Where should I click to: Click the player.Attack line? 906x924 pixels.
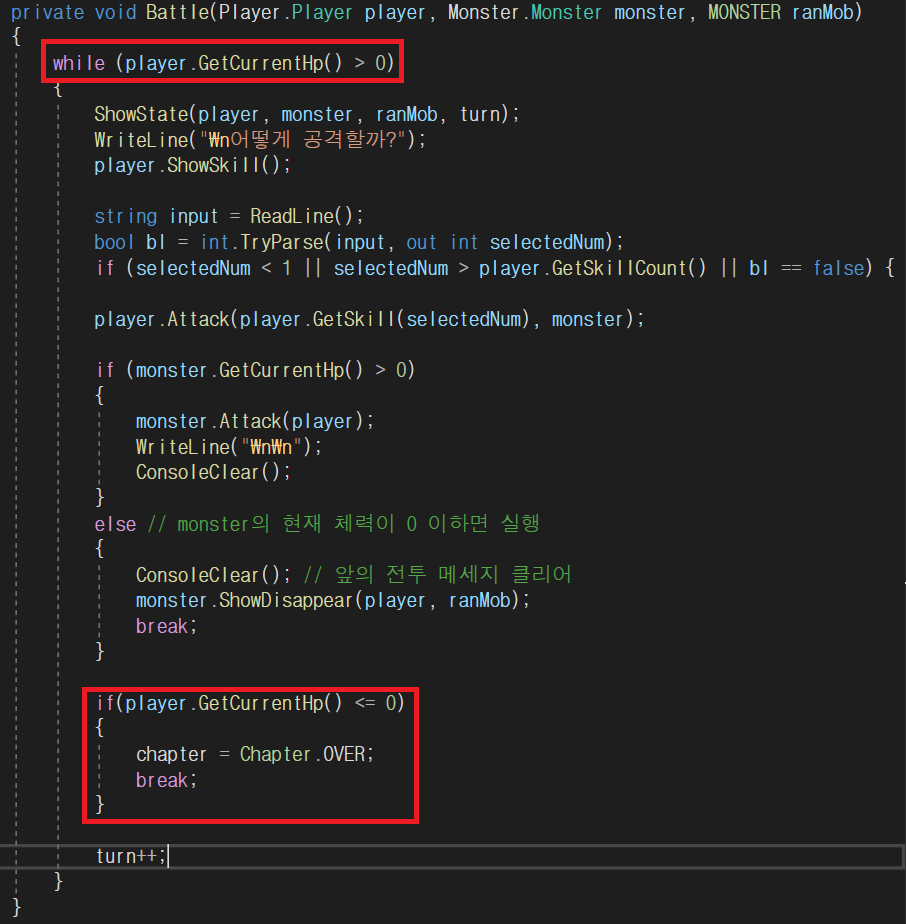(369, 319)
